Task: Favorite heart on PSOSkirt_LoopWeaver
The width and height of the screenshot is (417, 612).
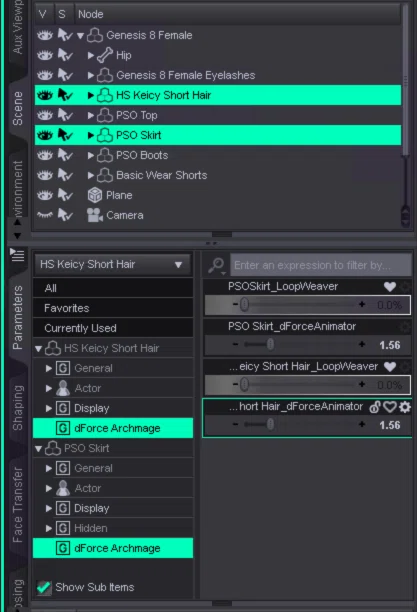Action: coord(390,287)
